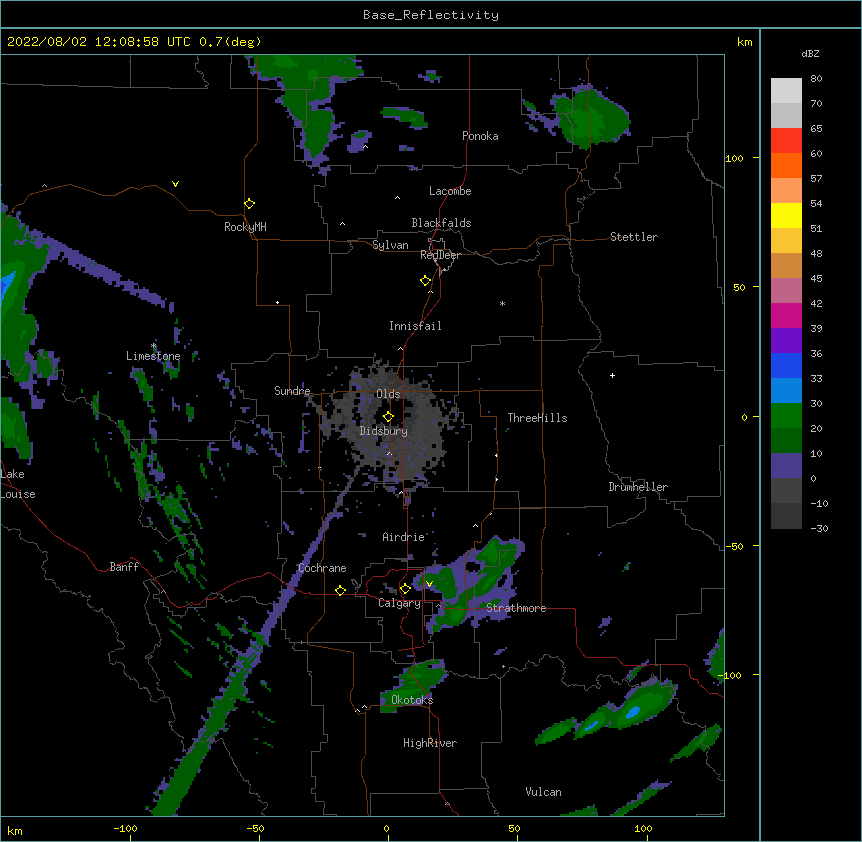Click the white plus marker north of Drumheller
Screen dimensions: 862x842
coord(612,375)
